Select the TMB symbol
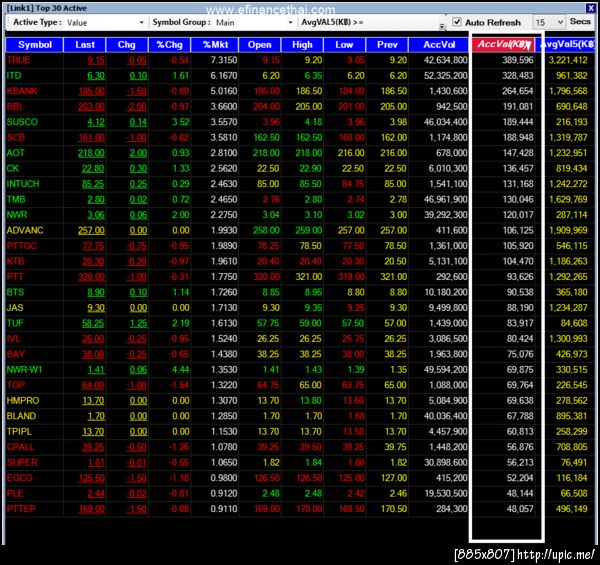The image size is (600, 565). pos(16,199)
